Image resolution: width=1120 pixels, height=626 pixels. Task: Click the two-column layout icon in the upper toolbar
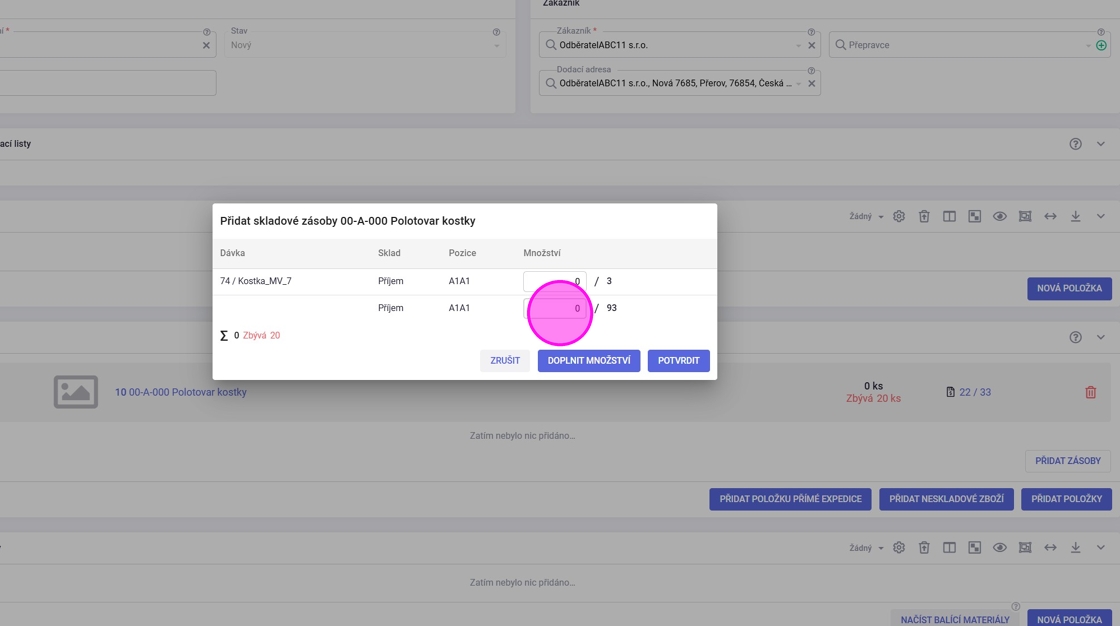click(949, 216)
